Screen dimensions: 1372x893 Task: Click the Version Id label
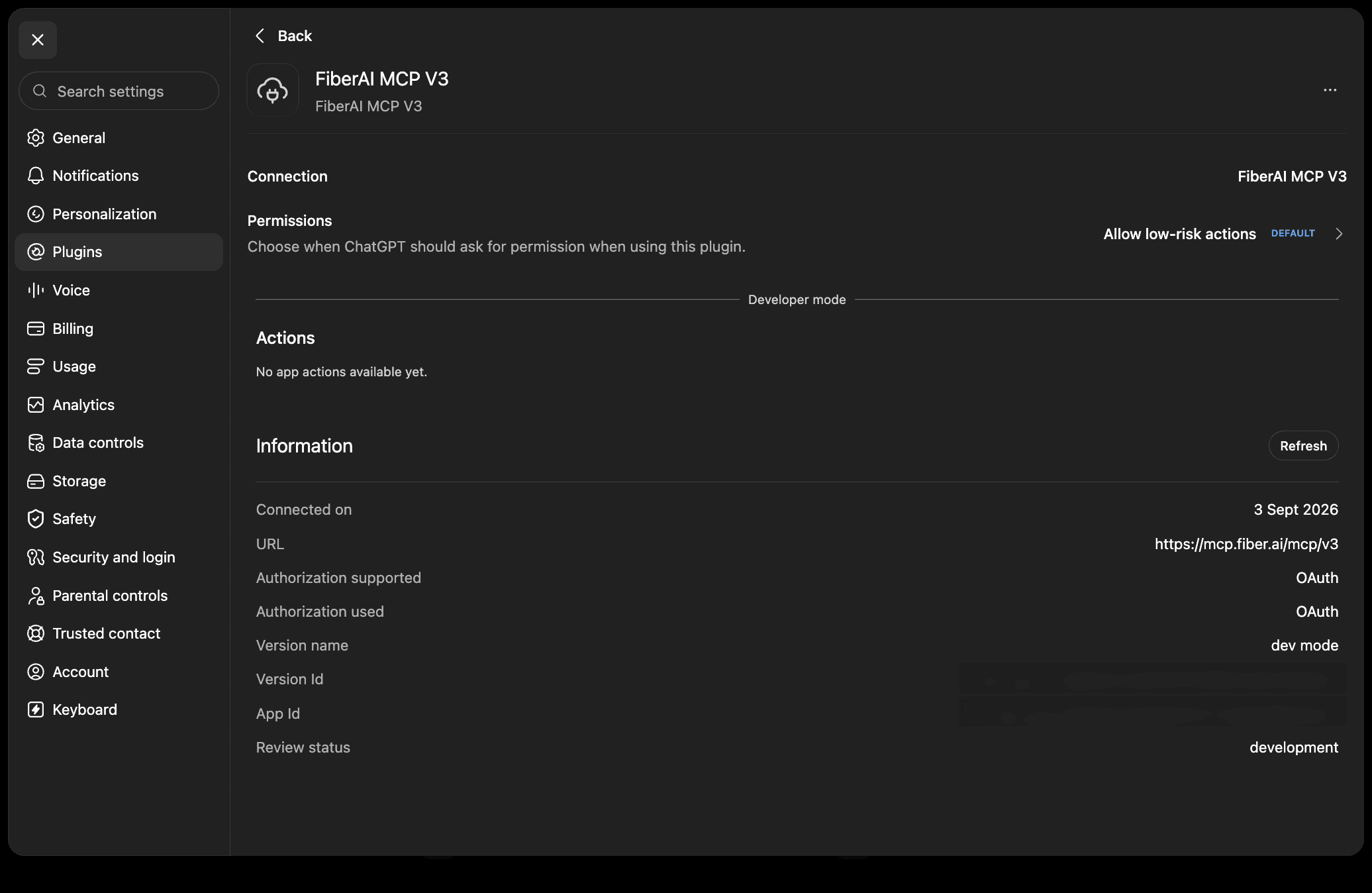(x=289, y=679)
